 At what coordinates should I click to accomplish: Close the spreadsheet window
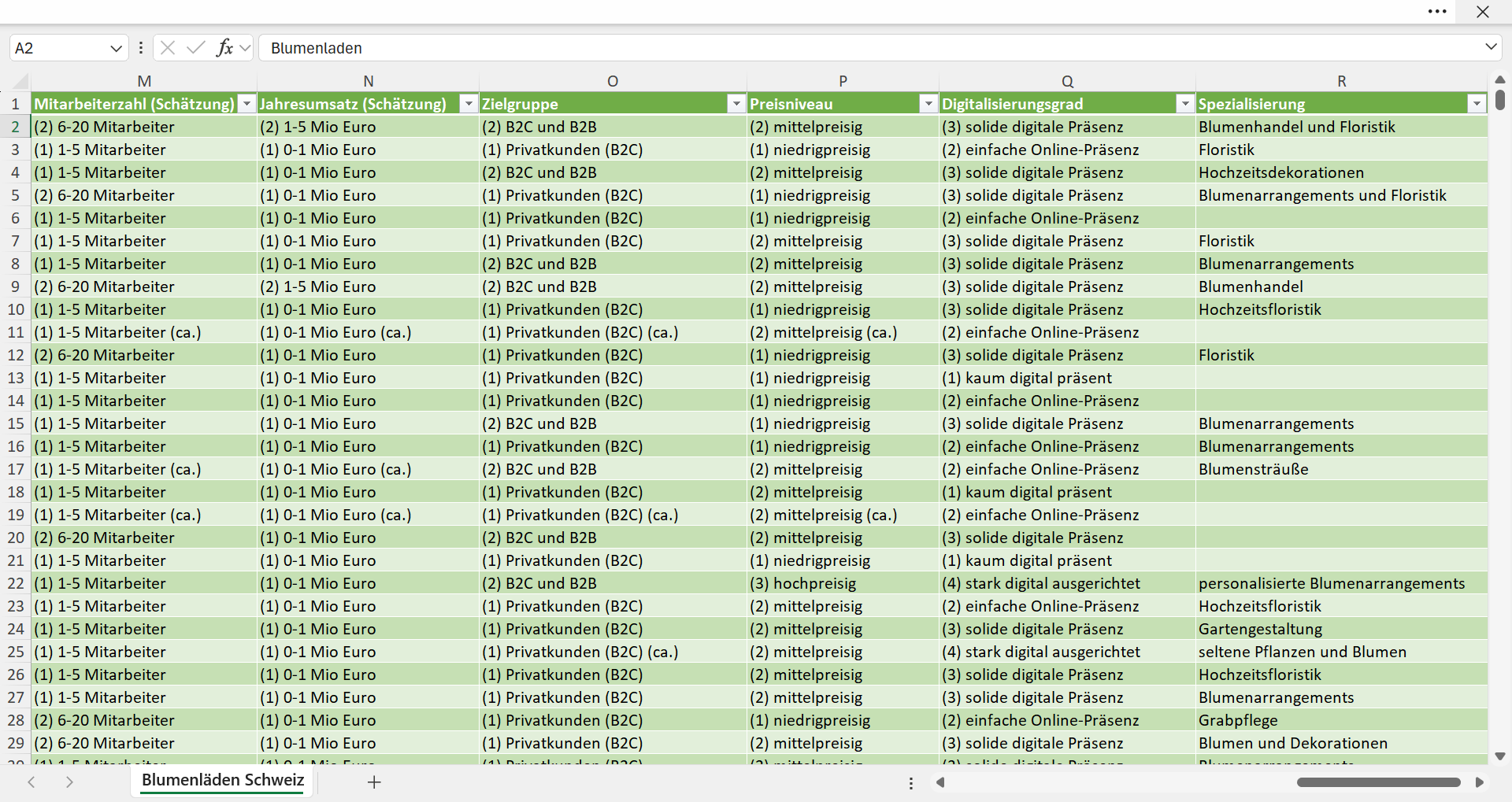point(1483,12)
